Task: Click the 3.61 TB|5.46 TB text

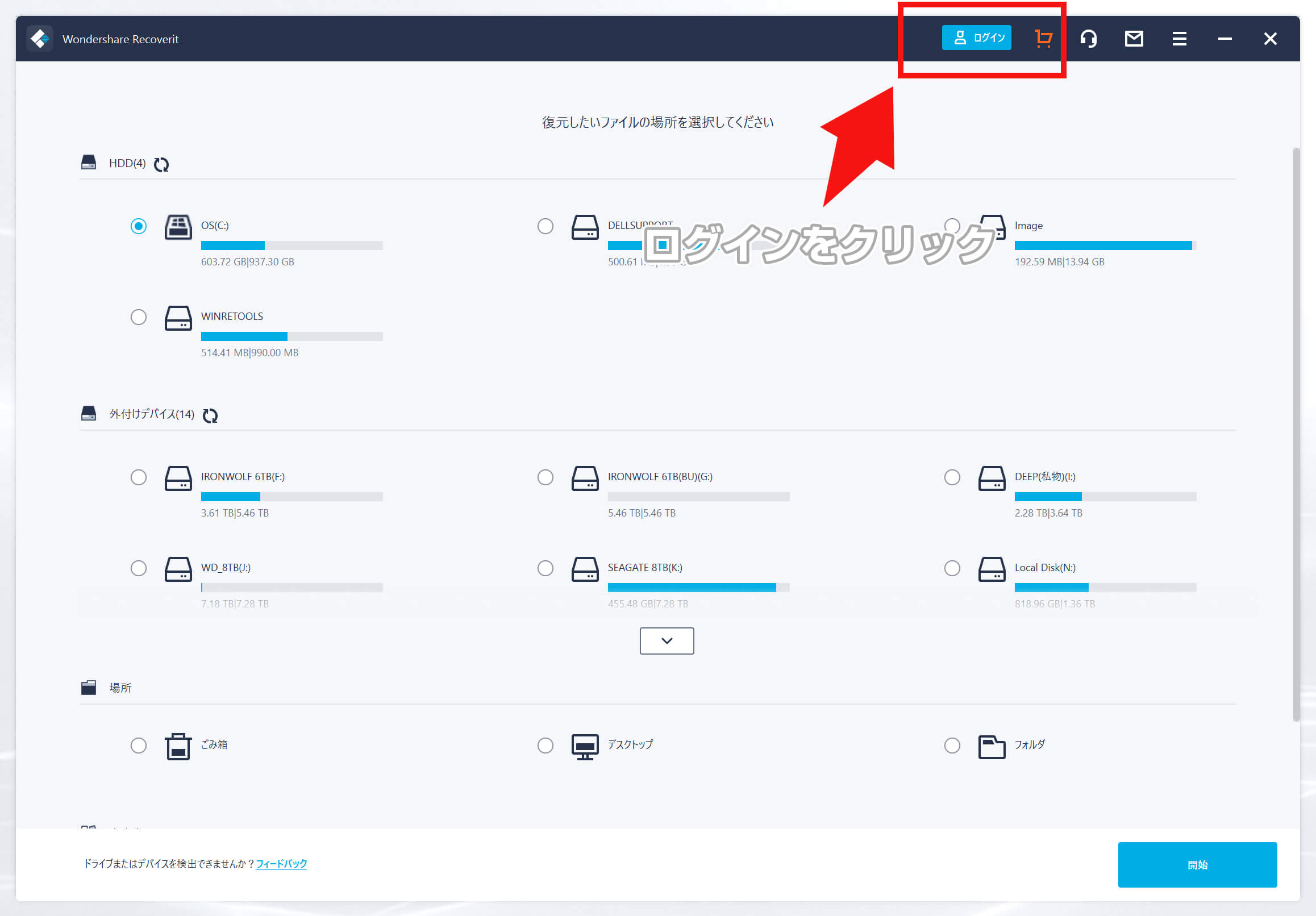Action: (x=235, y=514)
